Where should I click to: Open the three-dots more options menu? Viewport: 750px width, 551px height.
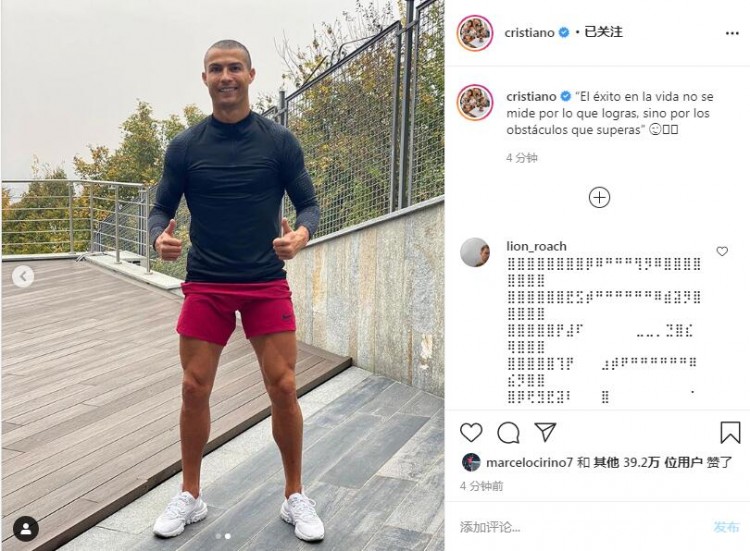[x=732, y=33]
